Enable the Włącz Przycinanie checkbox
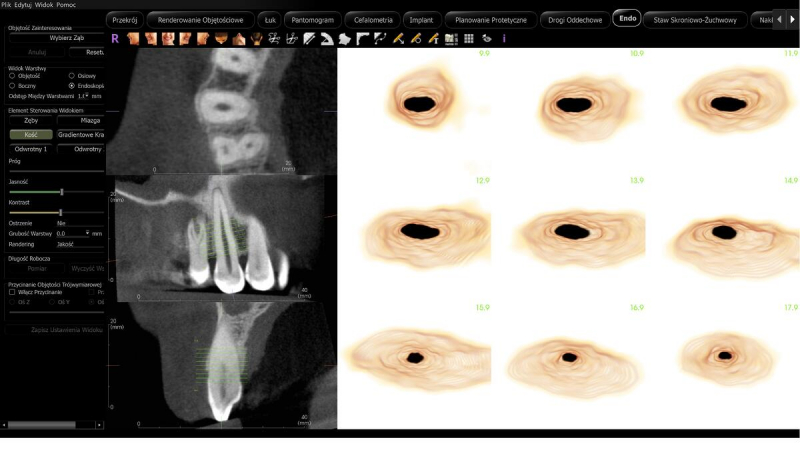 click(12, 292)
